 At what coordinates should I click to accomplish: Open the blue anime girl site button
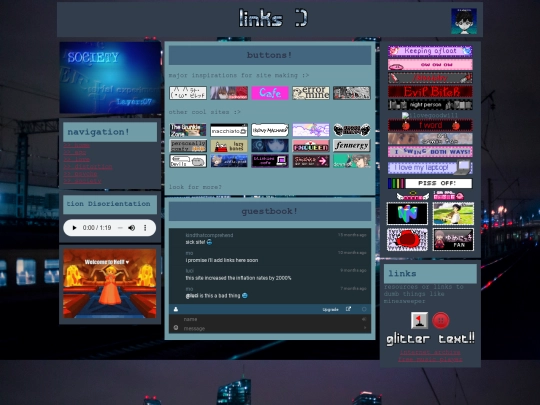point(270,146)
